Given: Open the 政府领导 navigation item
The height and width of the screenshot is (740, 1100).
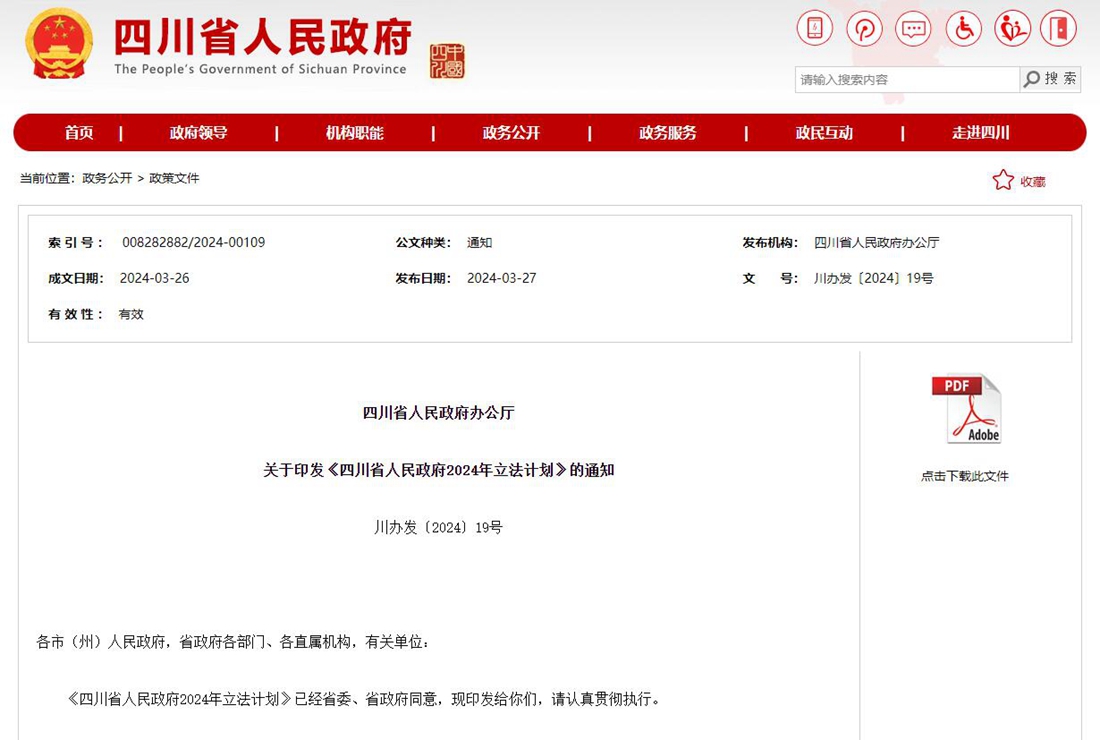Looking at the screenshot, I should [198, 133].
